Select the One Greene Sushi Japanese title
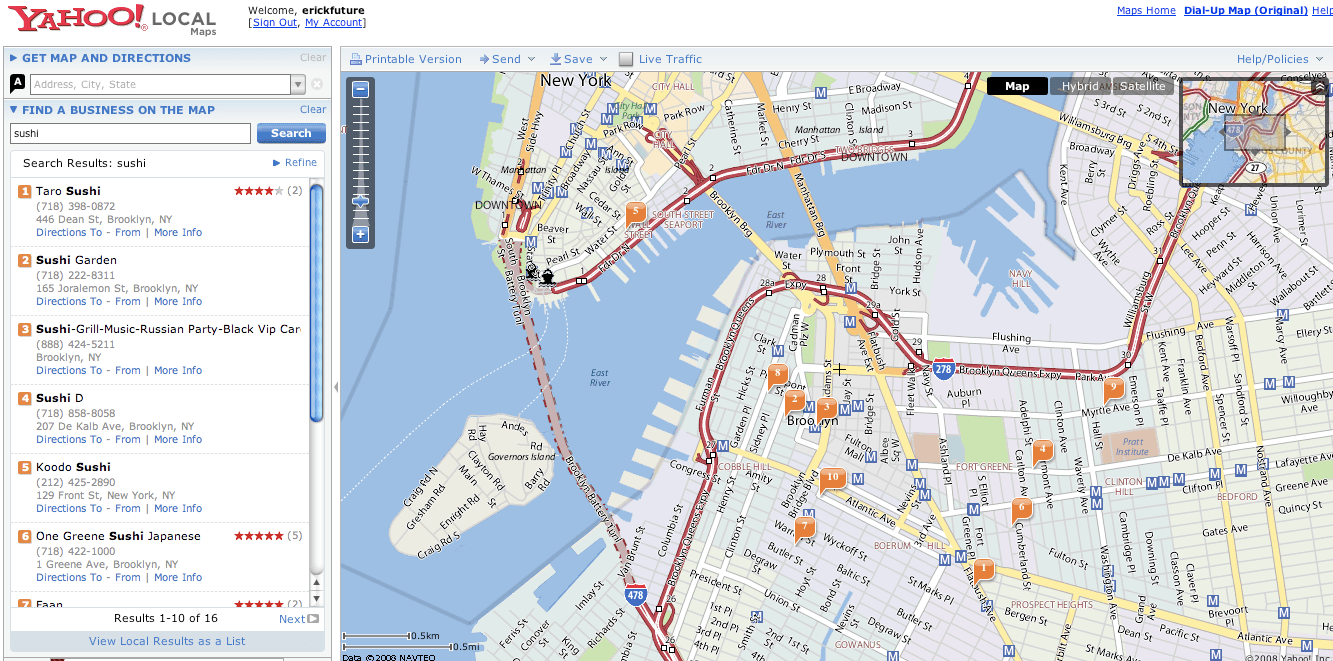Screen dimensions: 1333x661 click(x=118, y=536)
